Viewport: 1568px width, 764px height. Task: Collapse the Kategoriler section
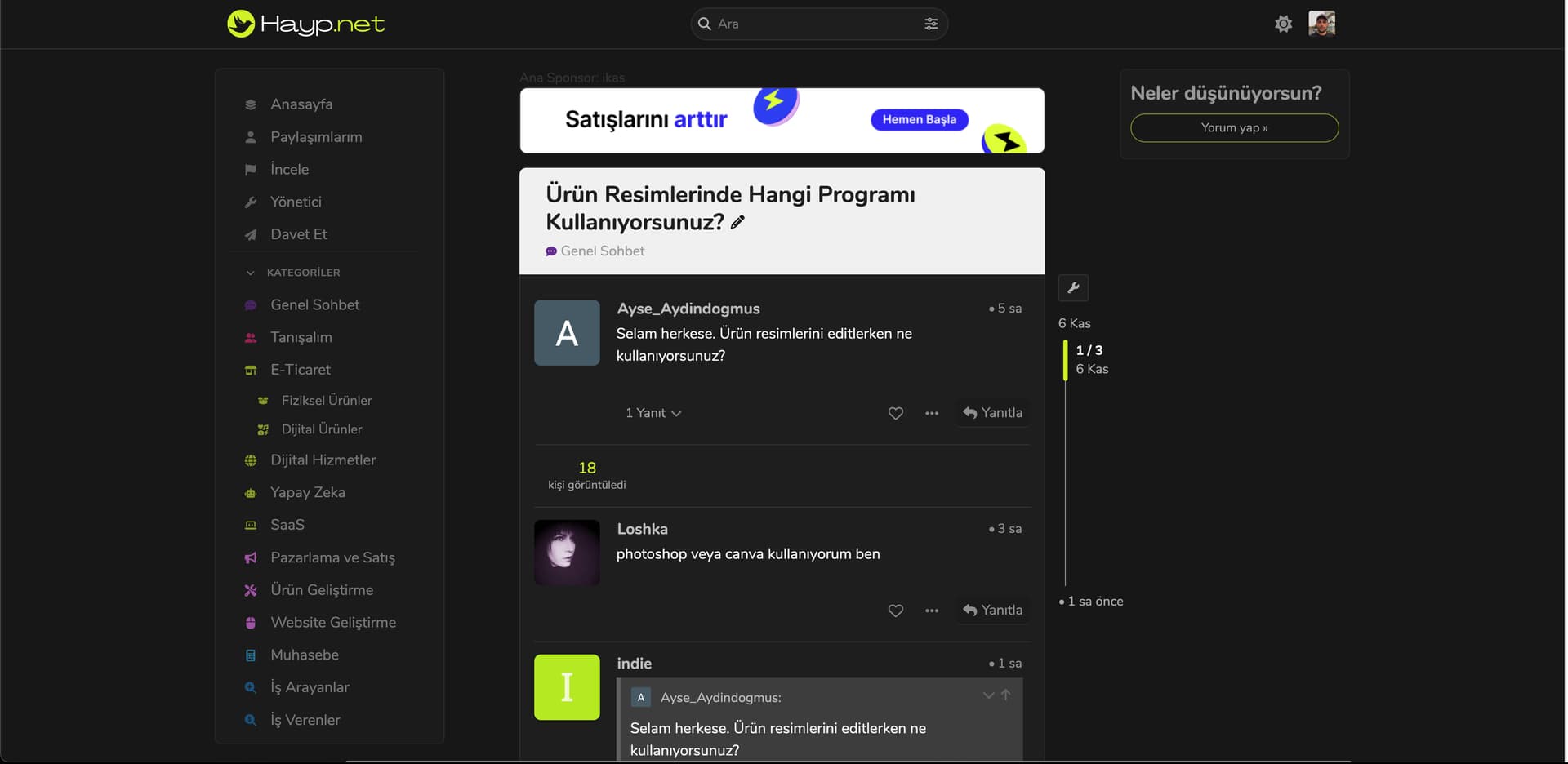point(251,273)
